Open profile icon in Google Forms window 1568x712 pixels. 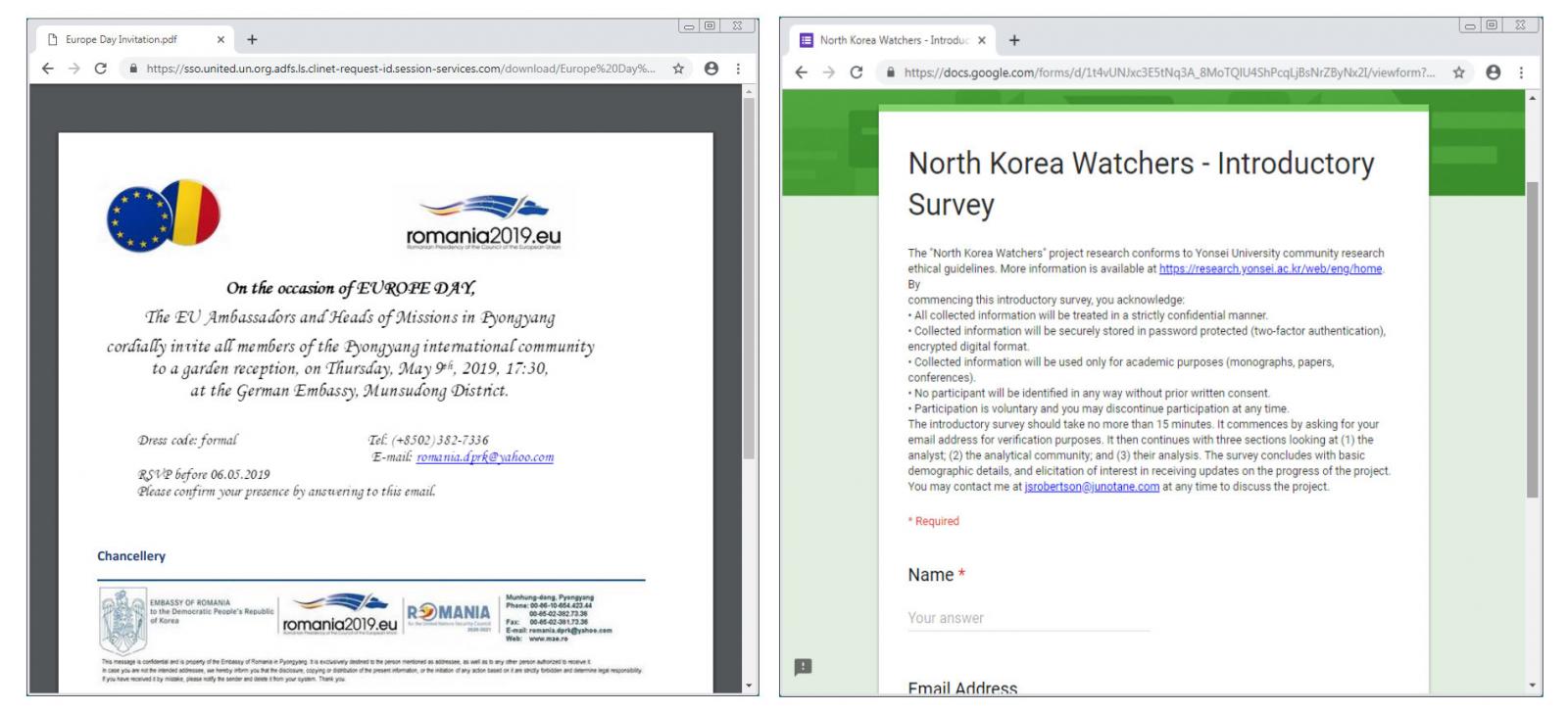click(1494, 72)
